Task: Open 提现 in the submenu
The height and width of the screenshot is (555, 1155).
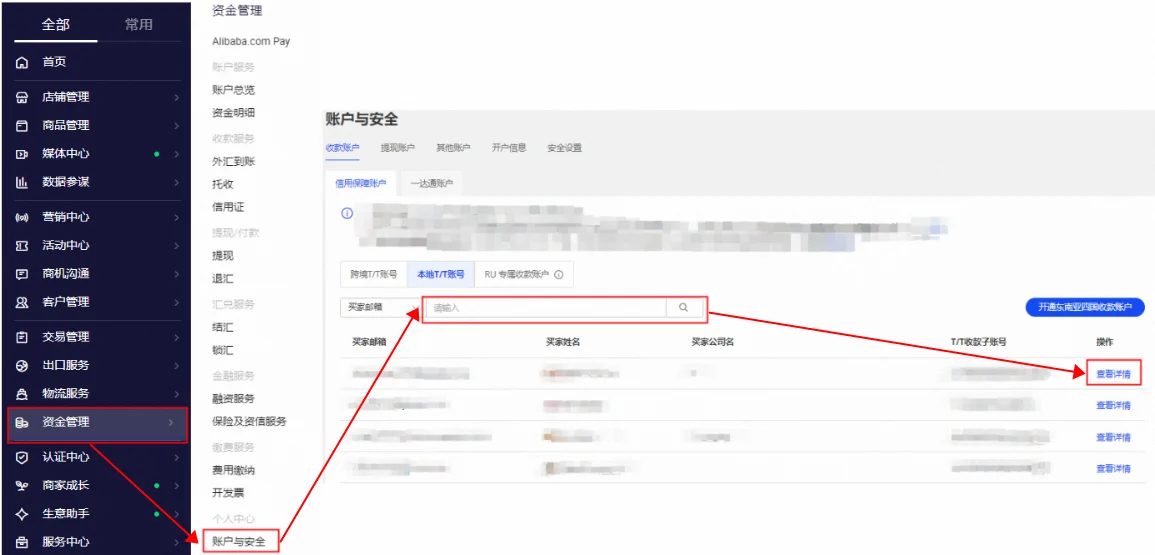Action: (222, 256)
